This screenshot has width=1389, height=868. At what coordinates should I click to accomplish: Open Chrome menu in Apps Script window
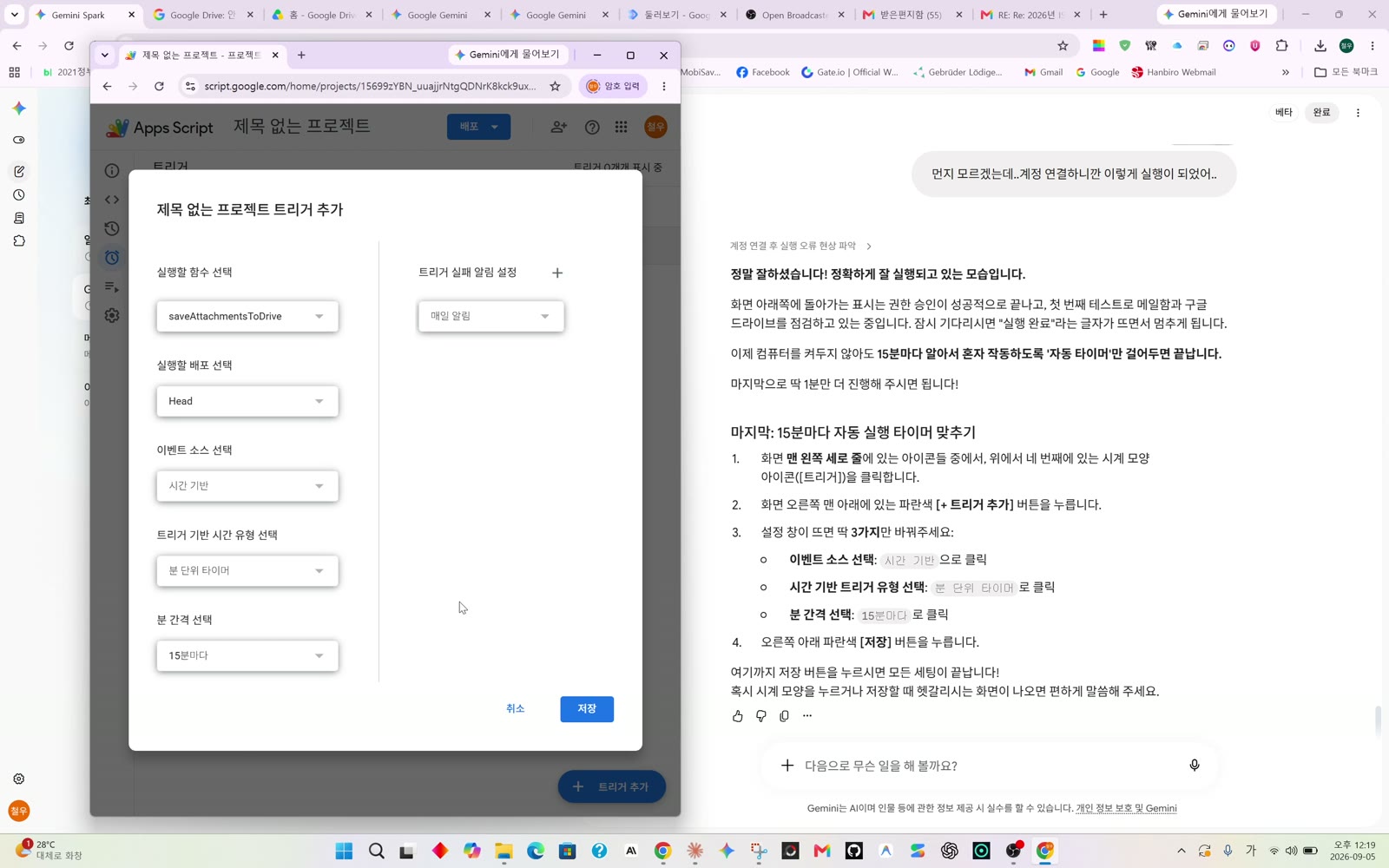[664, 86]
